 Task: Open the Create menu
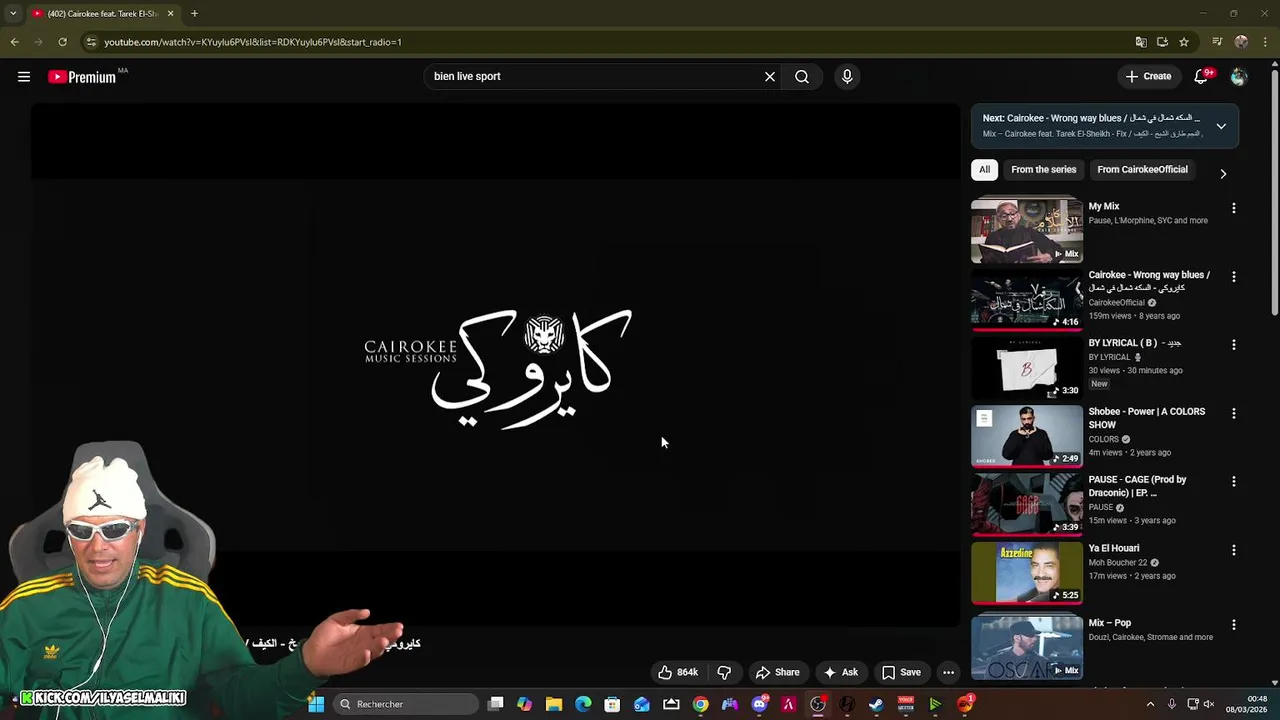click(x=1148, y=76)
